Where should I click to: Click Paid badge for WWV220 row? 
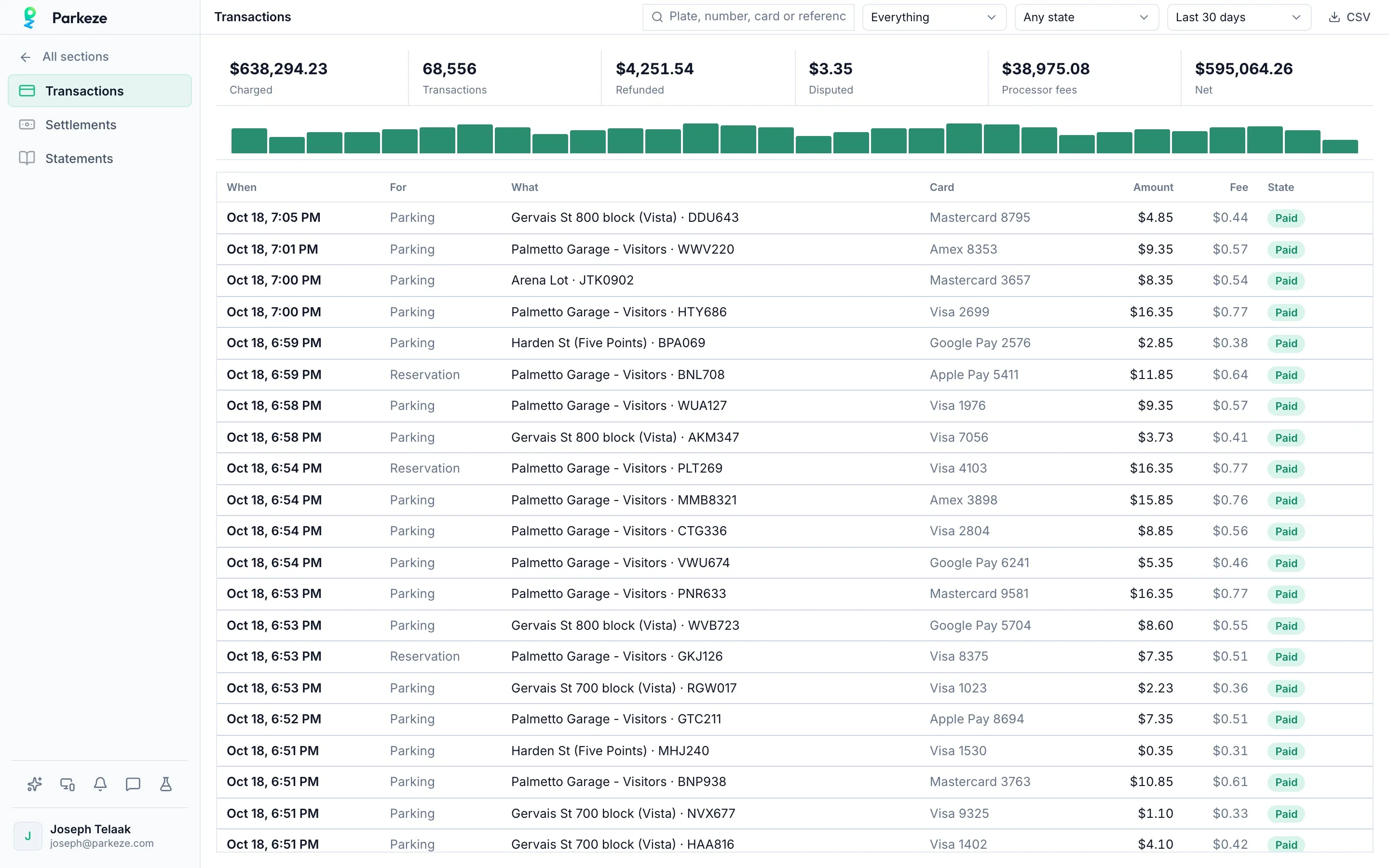click(x=1286, y=250)
